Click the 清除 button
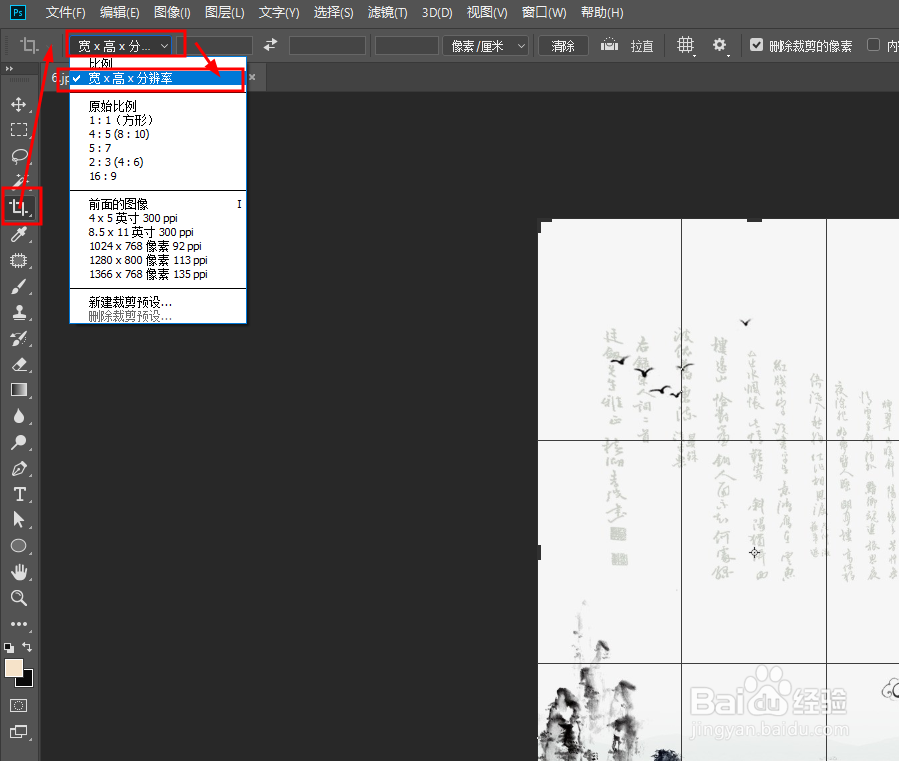899x761 pixels. coord(562,45)
